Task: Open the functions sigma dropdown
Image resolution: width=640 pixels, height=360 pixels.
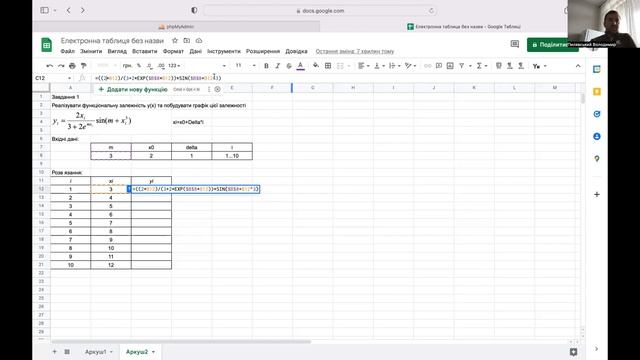Action: [x=481, y=66]
